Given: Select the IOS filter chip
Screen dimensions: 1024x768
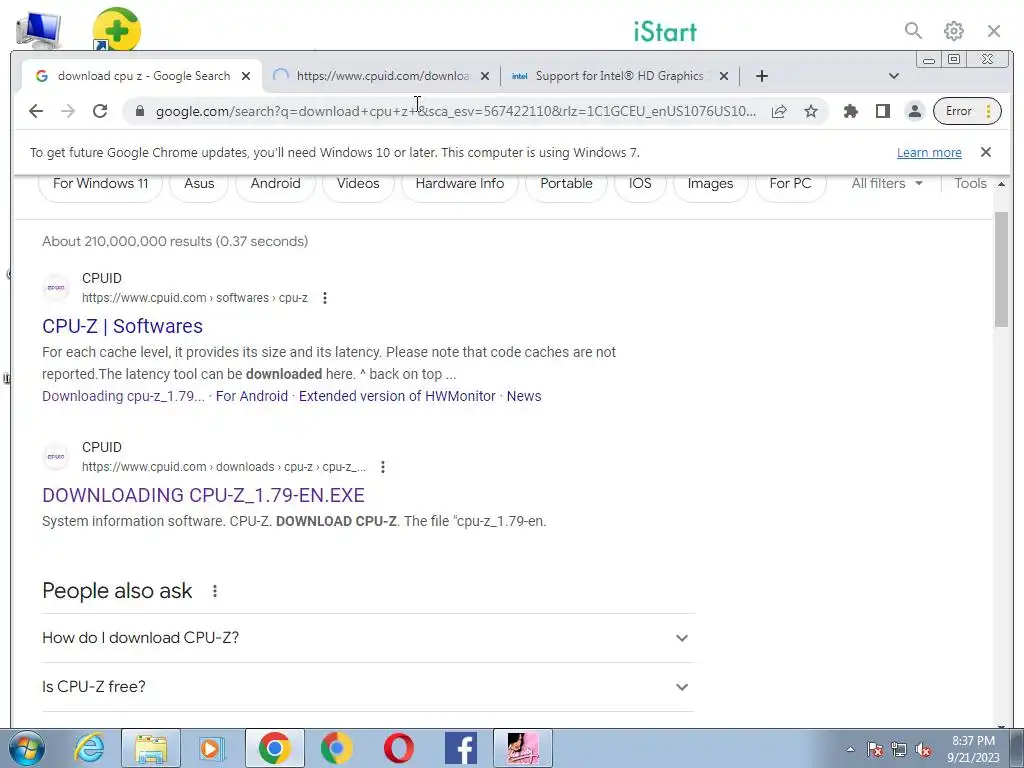Looking at the screenshot, I should pyautogui.click(x=640, y=184).
